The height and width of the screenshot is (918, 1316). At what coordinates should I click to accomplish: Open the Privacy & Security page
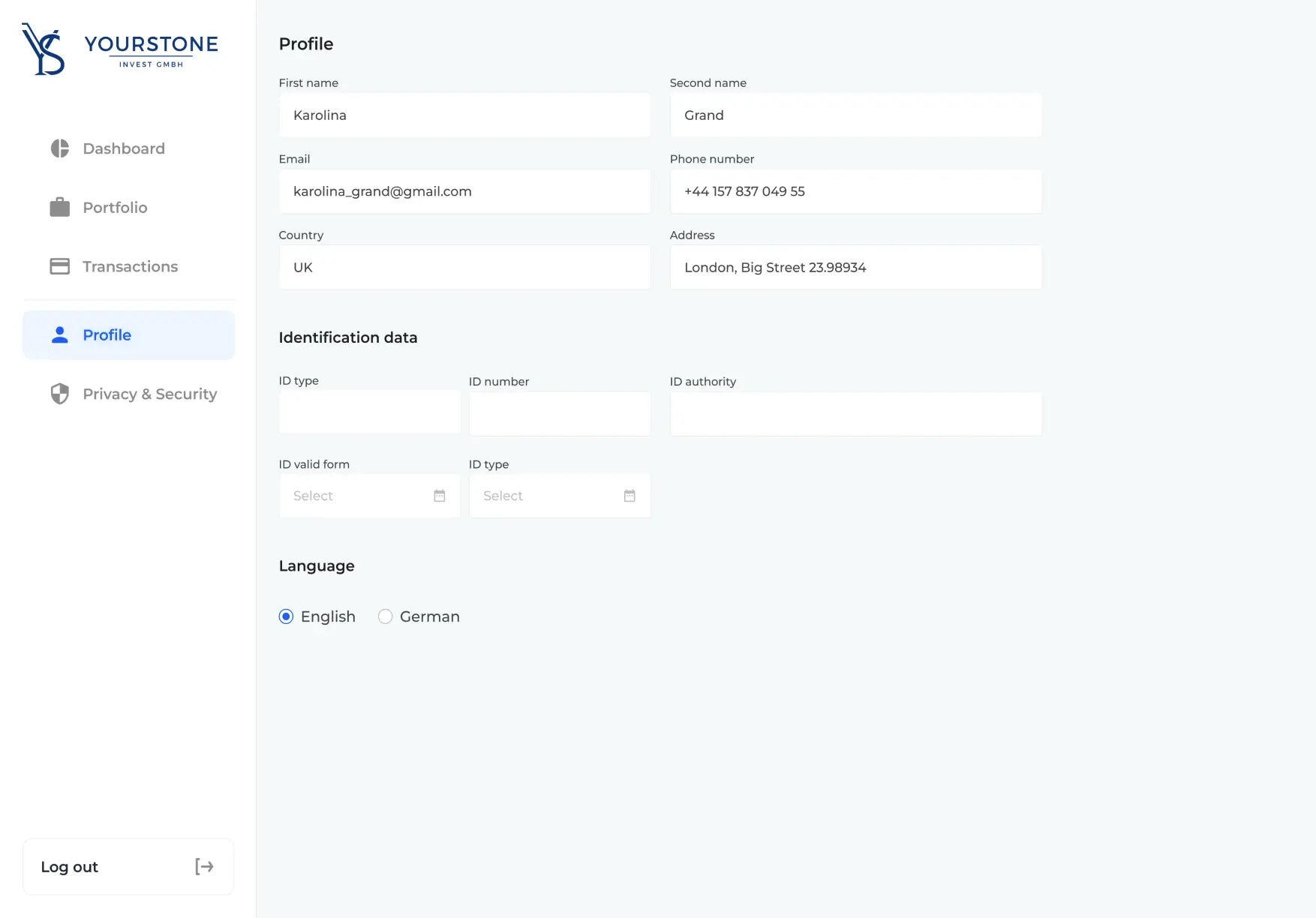point(149,394)
